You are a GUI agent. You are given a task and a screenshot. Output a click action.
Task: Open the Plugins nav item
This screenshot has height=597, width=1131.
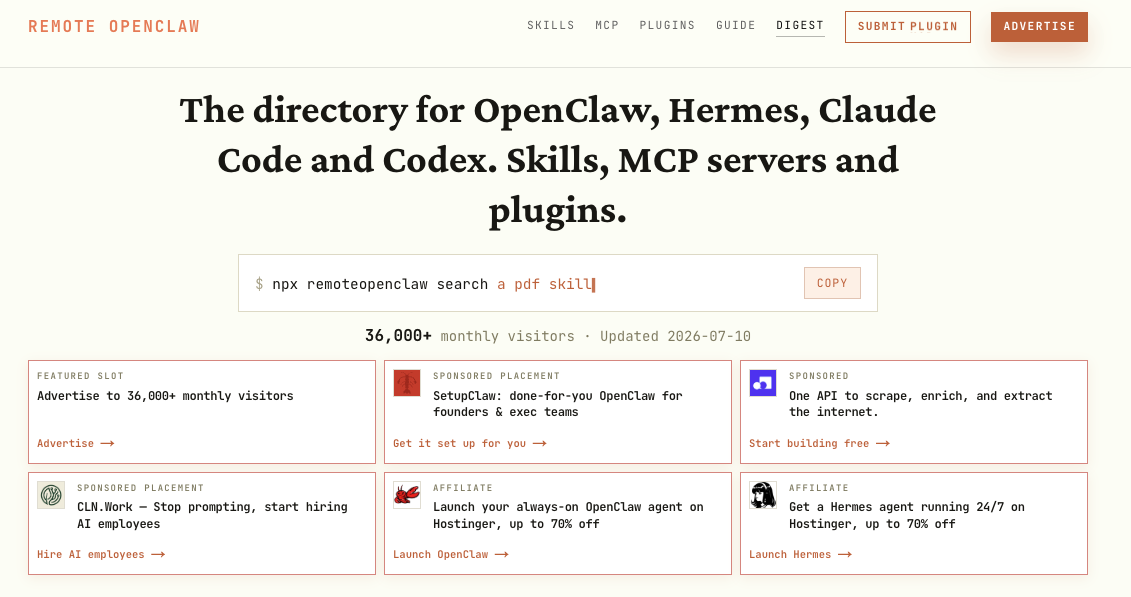667,25
